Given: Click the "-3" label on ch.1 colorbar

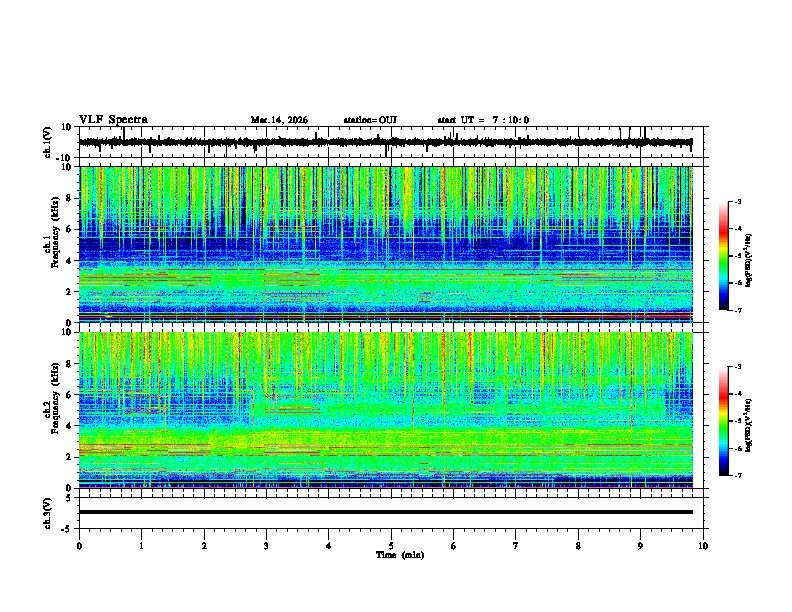Looking at the screenshot, I should (x=737, y=201).
